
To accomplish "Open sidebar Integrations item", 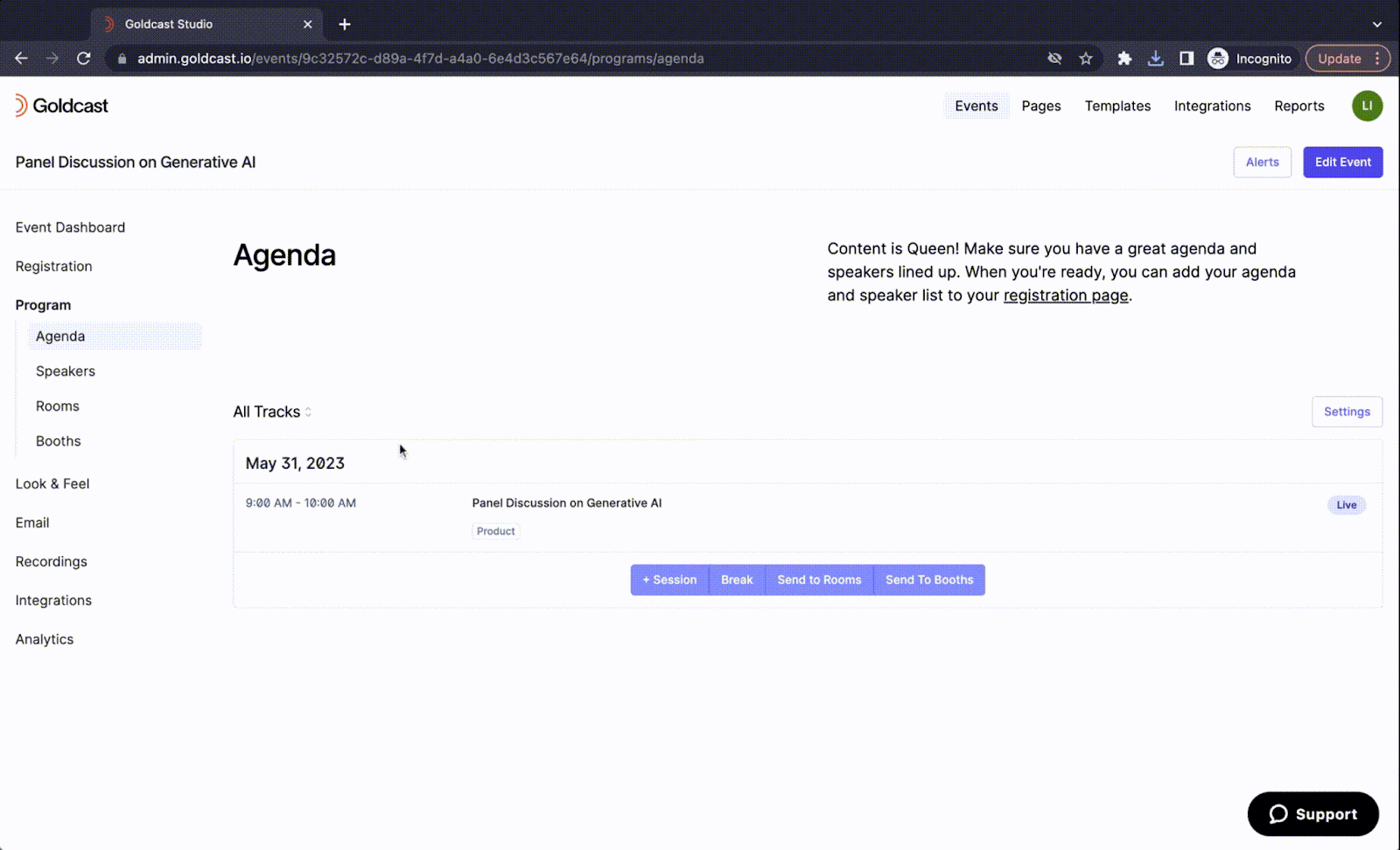I will [x=53, y=601].
